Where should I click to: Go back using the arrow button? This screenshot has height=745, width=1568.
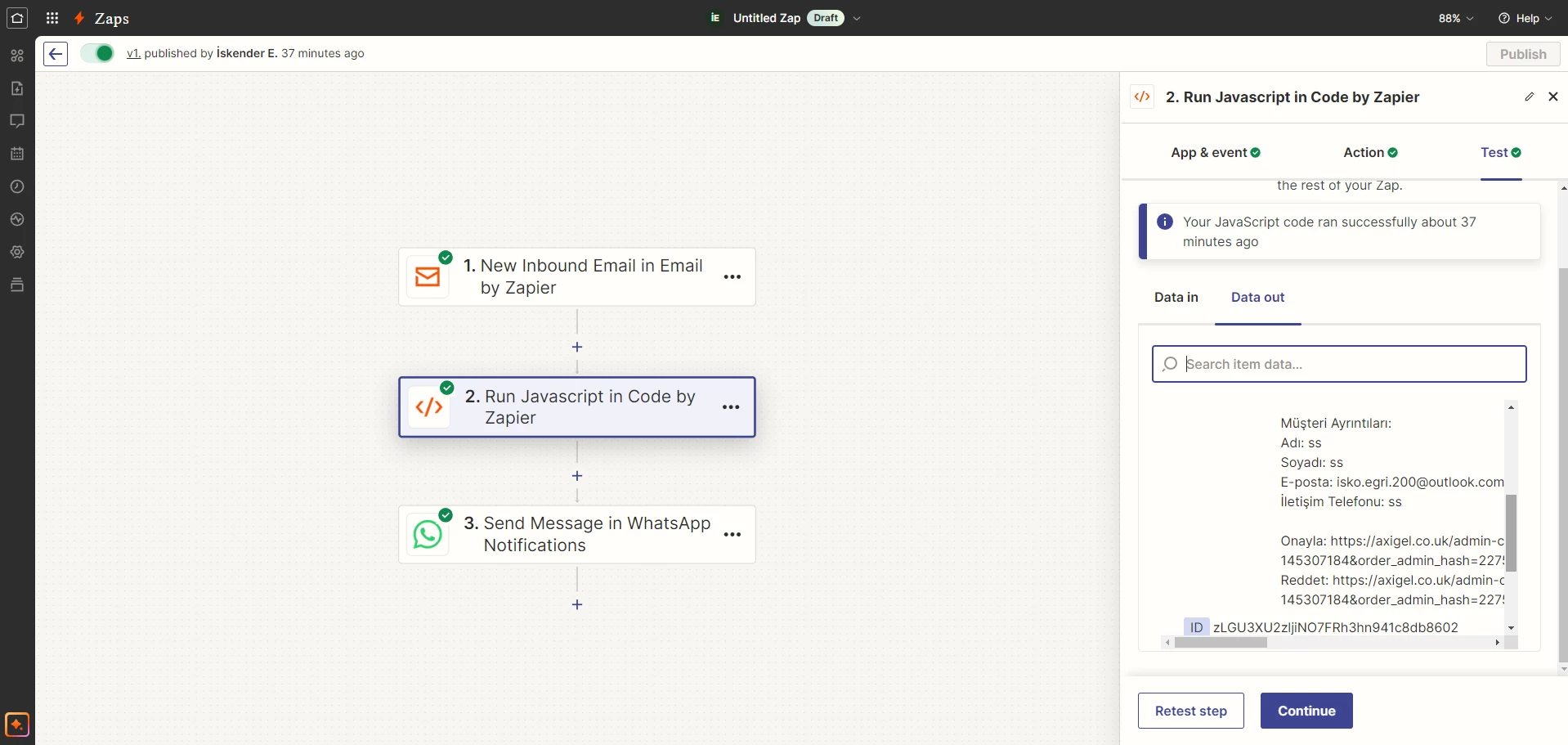point(56,54)
